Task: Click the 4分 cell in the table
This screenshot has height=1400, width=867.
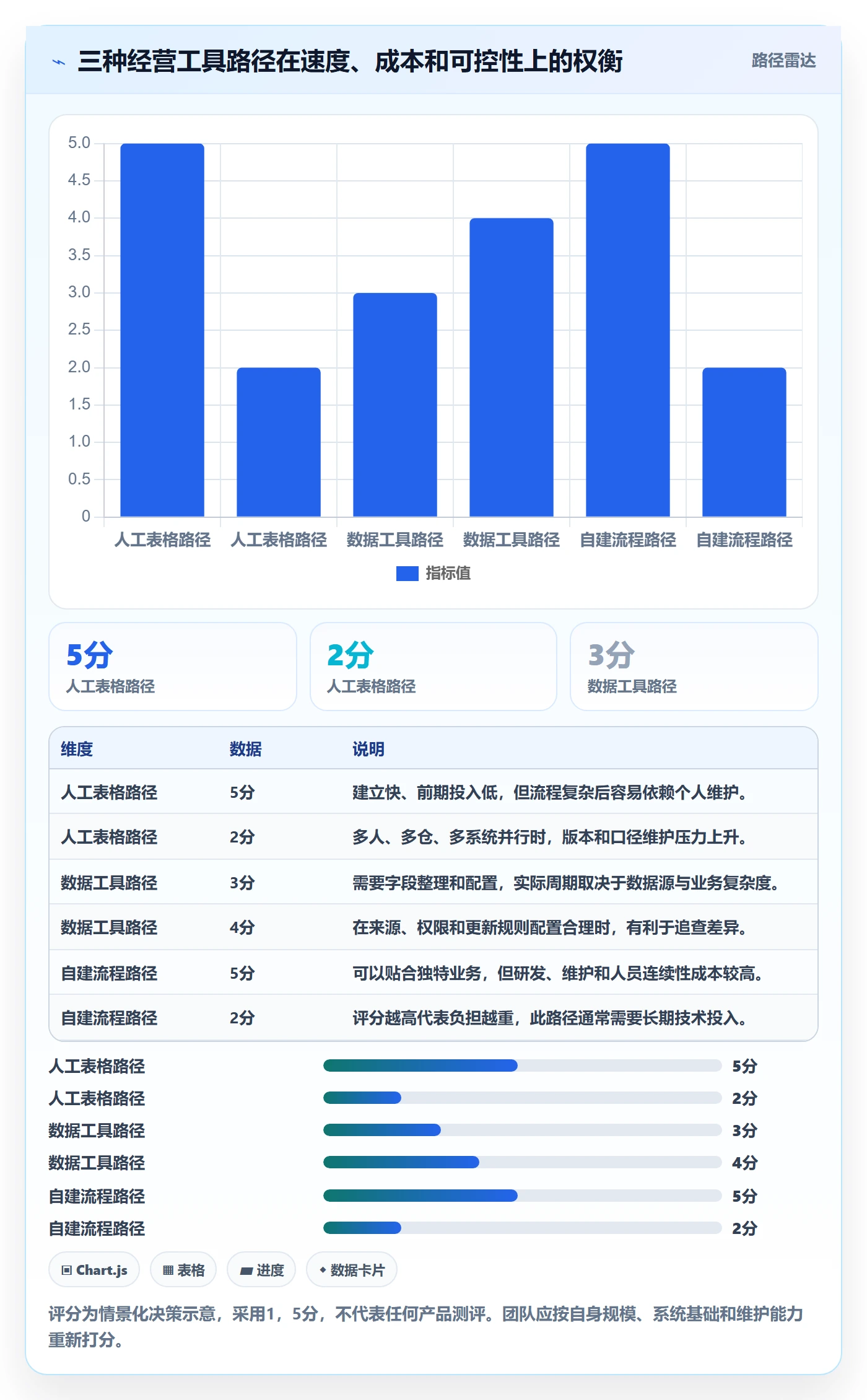Action: (242, 927)
